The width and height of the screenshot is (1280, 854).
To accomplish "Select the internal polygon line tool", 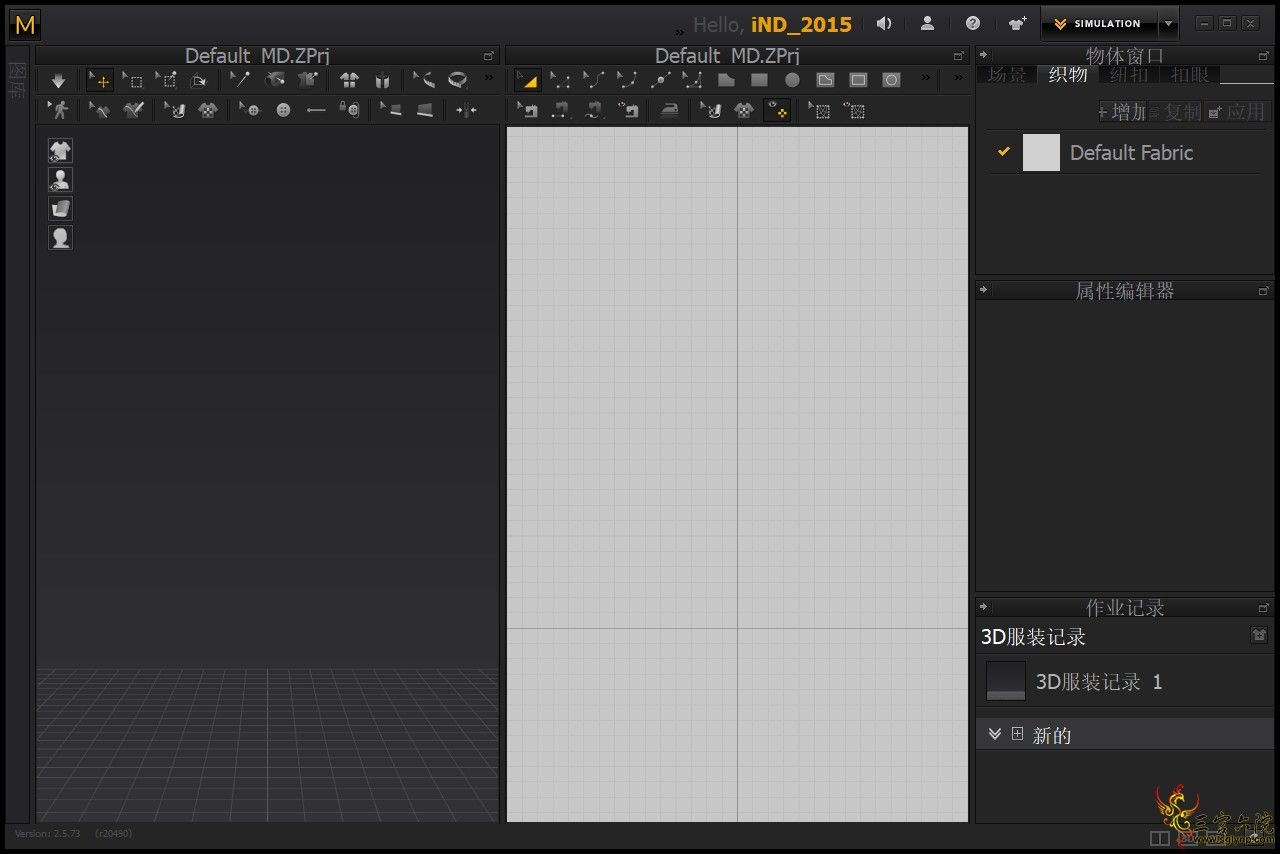I will [825, 80].
